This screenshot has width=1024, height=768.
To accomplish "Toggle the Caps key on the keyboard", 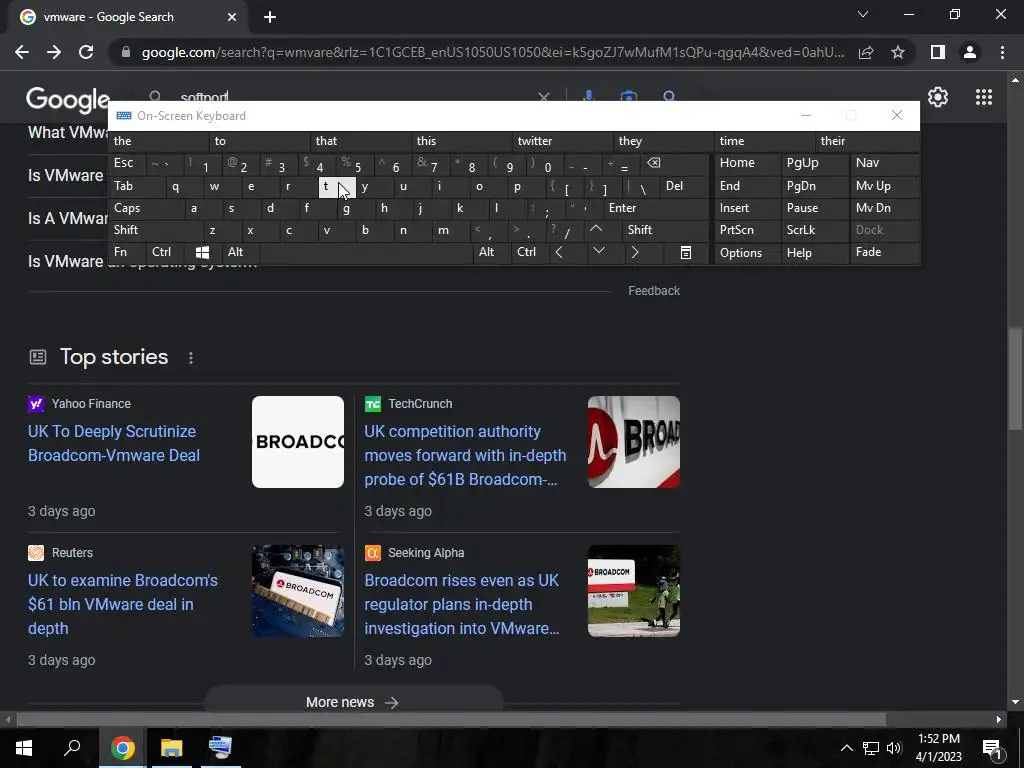I will pyautogui.click(x=146, y=208).
